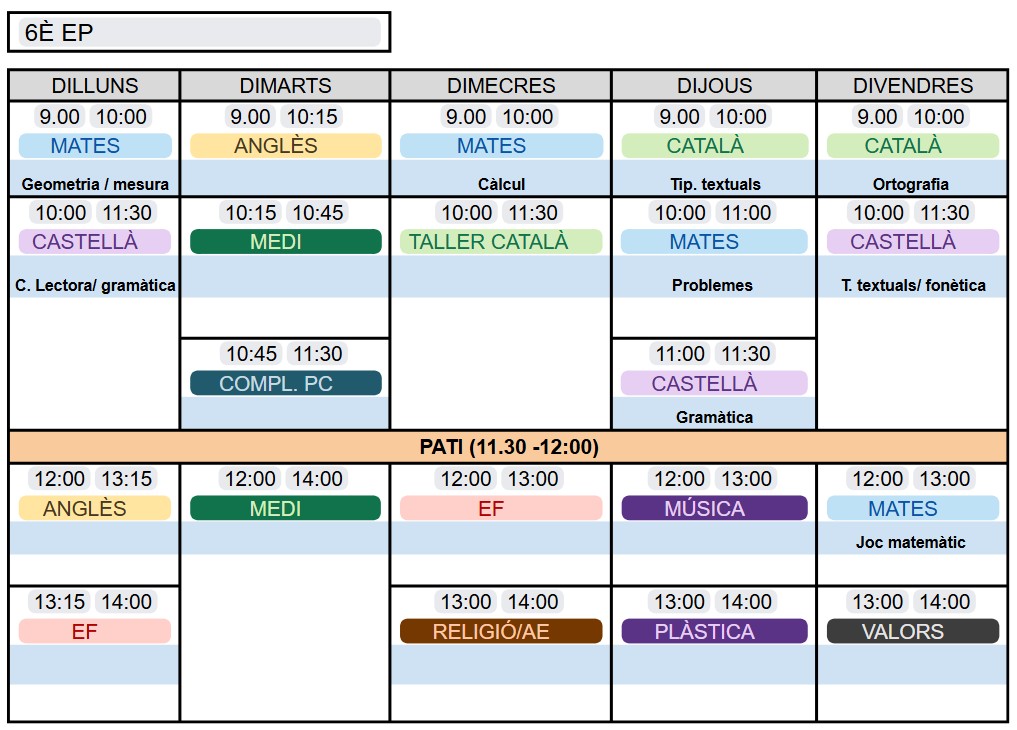Select the DIVENDRES column header
Viewport: 1017px width, 730px height.
click(912, 86)
